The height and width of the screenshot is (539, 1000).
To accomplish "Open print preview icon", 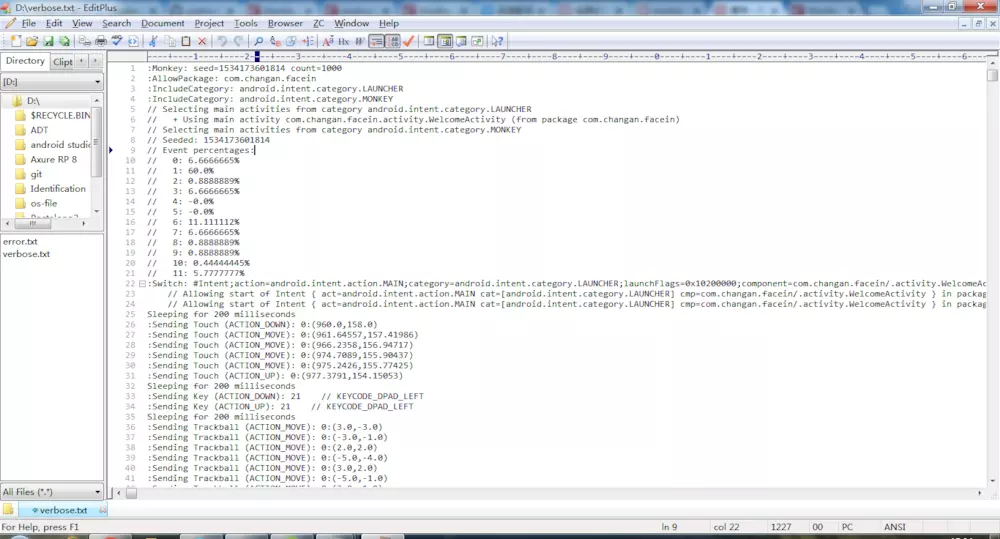I will 84,41.
